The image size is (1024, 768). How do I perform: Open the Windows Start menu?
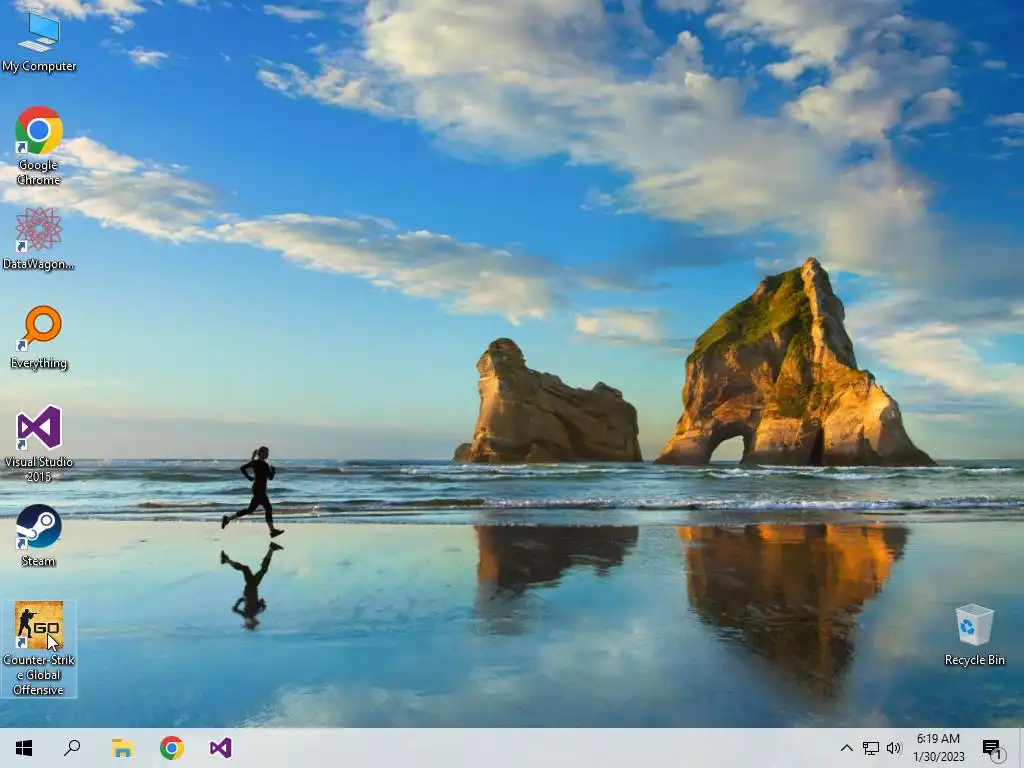pos(24,748)
